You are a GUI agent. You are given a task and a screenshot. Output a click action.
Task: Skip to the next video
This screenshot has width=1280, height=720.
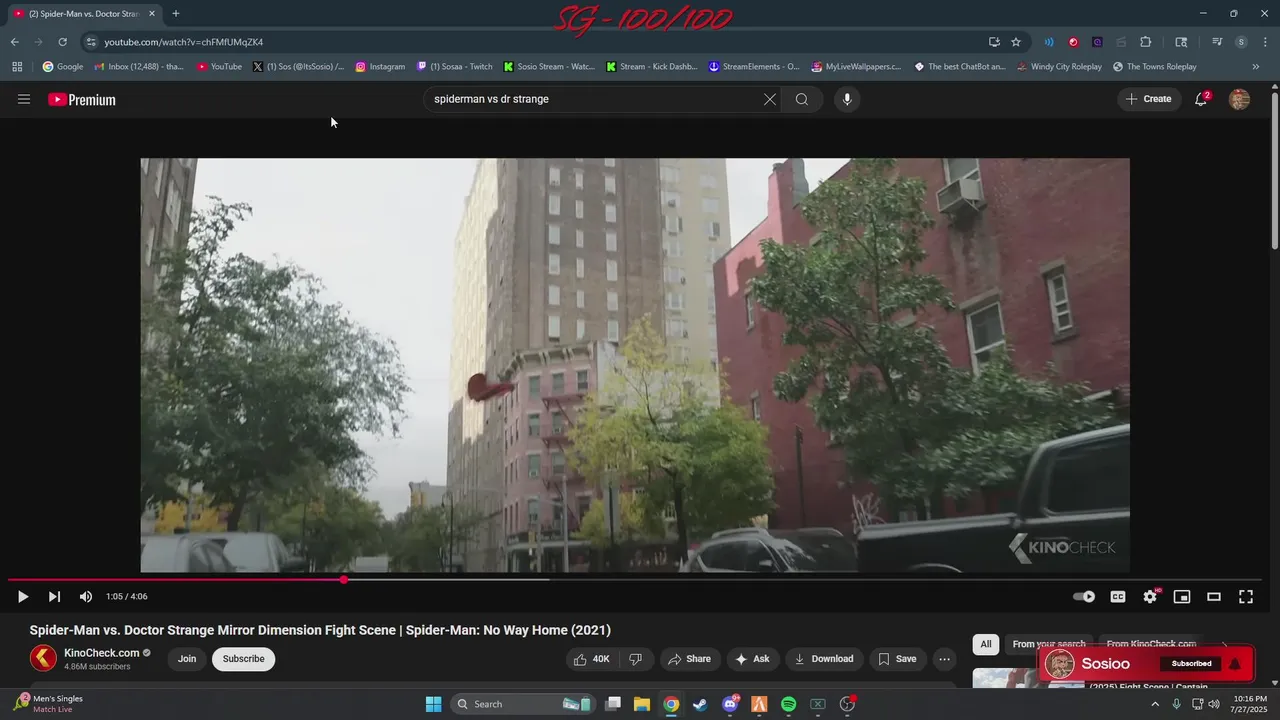(x=54, y=597)
